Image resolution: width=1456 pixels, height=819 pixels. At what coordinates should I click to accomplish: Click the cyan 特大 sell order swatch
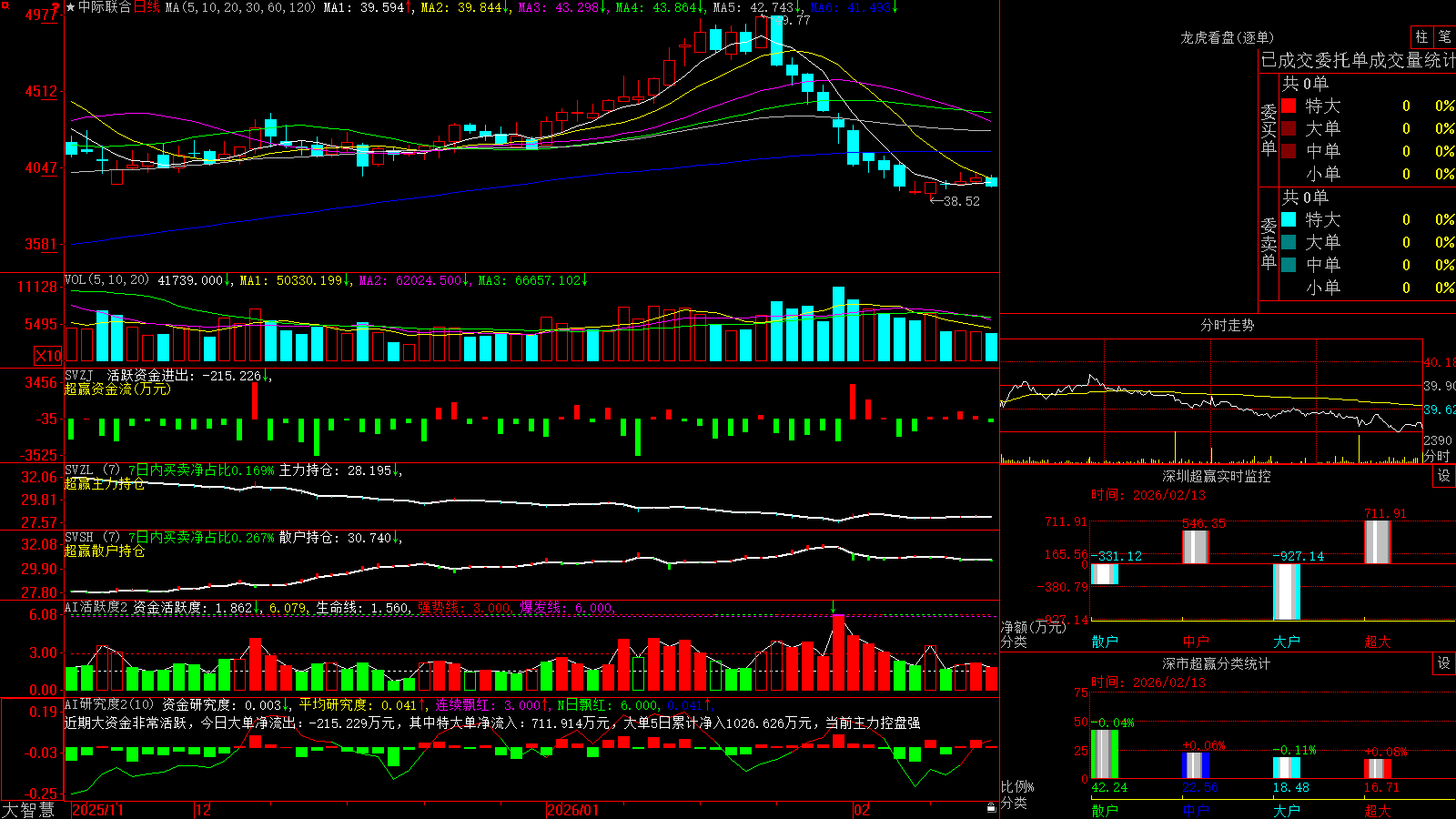(1289, 219)
